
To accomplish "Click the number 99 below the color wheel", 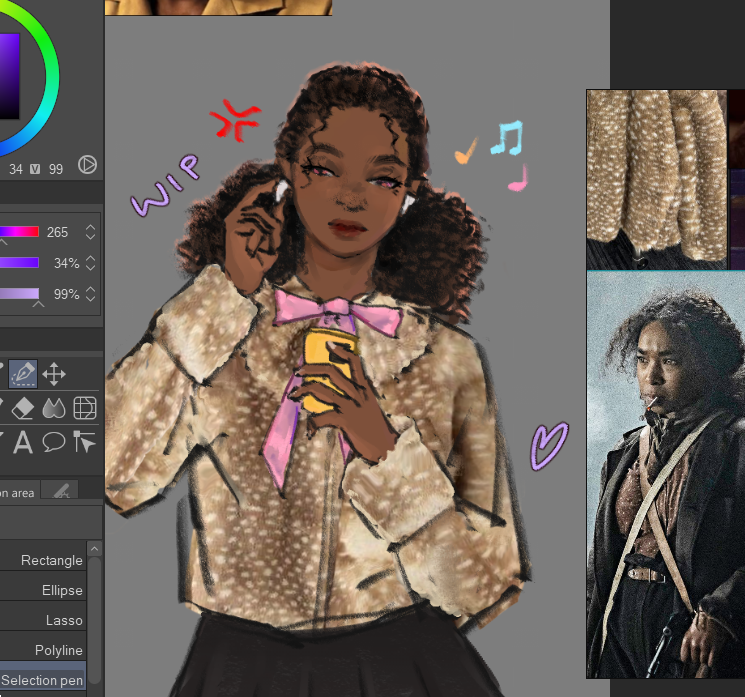I will pos(56,169).
